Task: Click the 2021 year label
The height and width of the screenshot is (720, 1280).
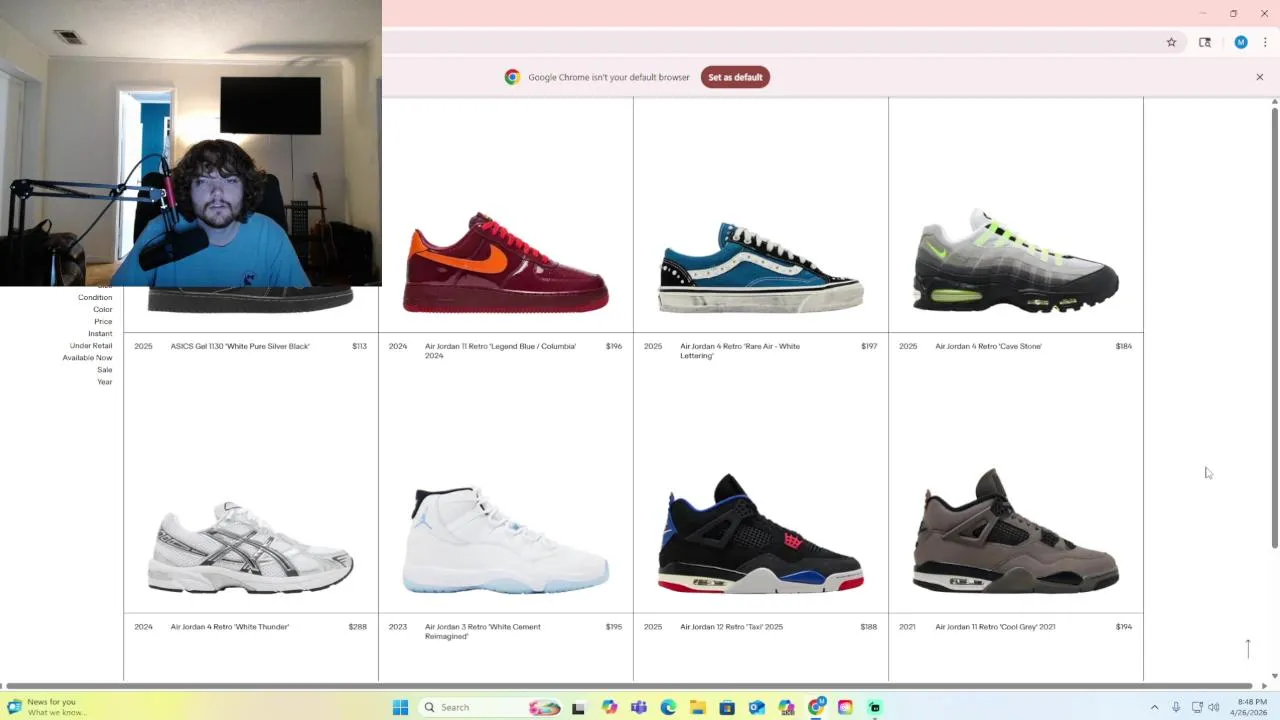Action: pyautogui.click(x=907, y=627)
